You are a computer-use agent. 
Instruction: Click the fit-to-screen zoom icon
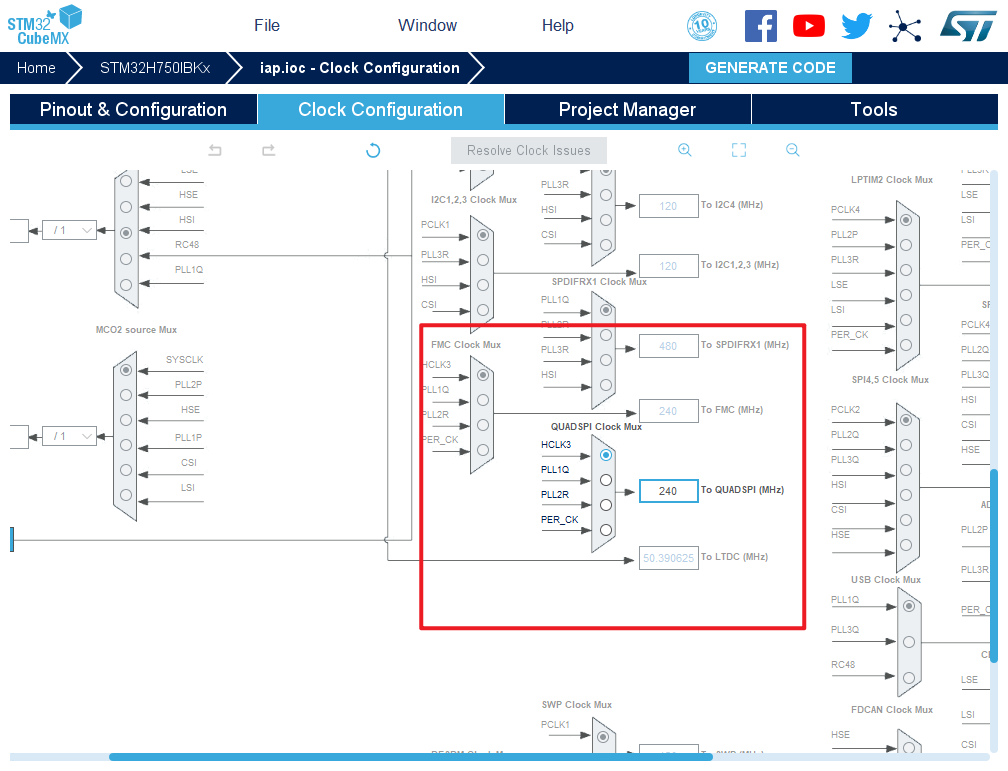pyautogui.click(x=739, y=150)
